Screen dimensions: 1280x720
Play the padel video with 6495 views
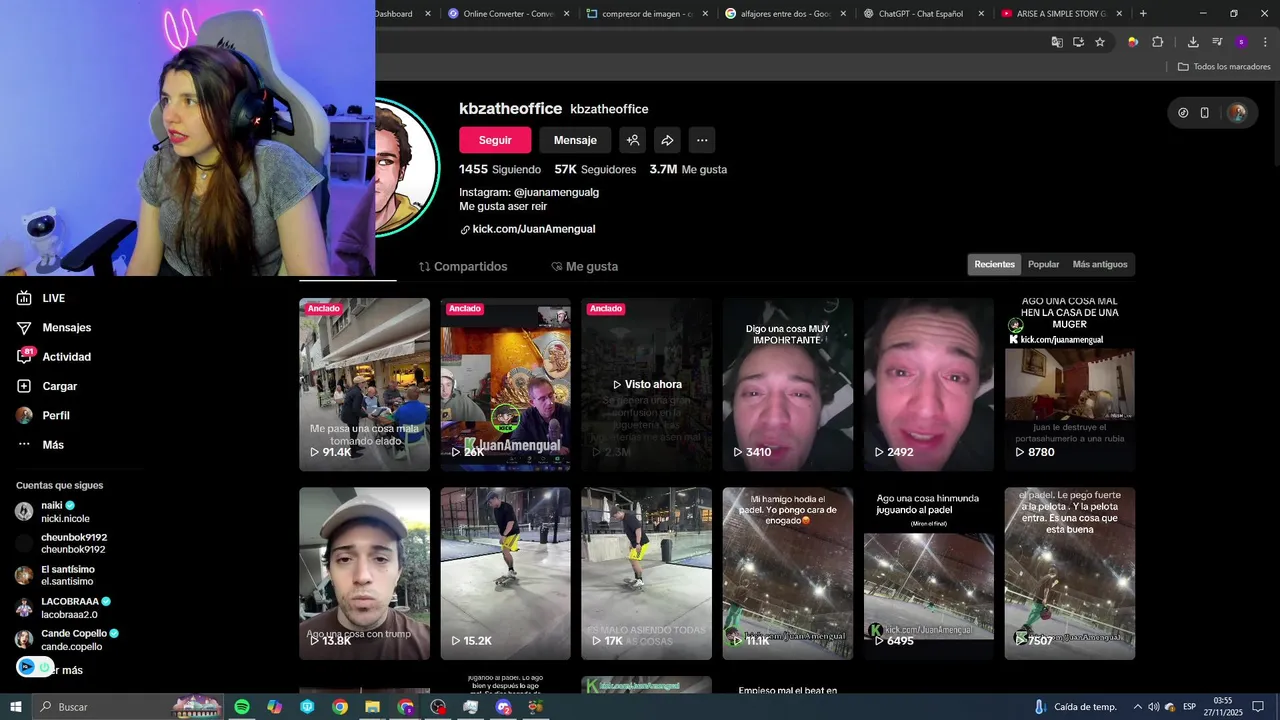pyautogui.click(x=928, y=573)
